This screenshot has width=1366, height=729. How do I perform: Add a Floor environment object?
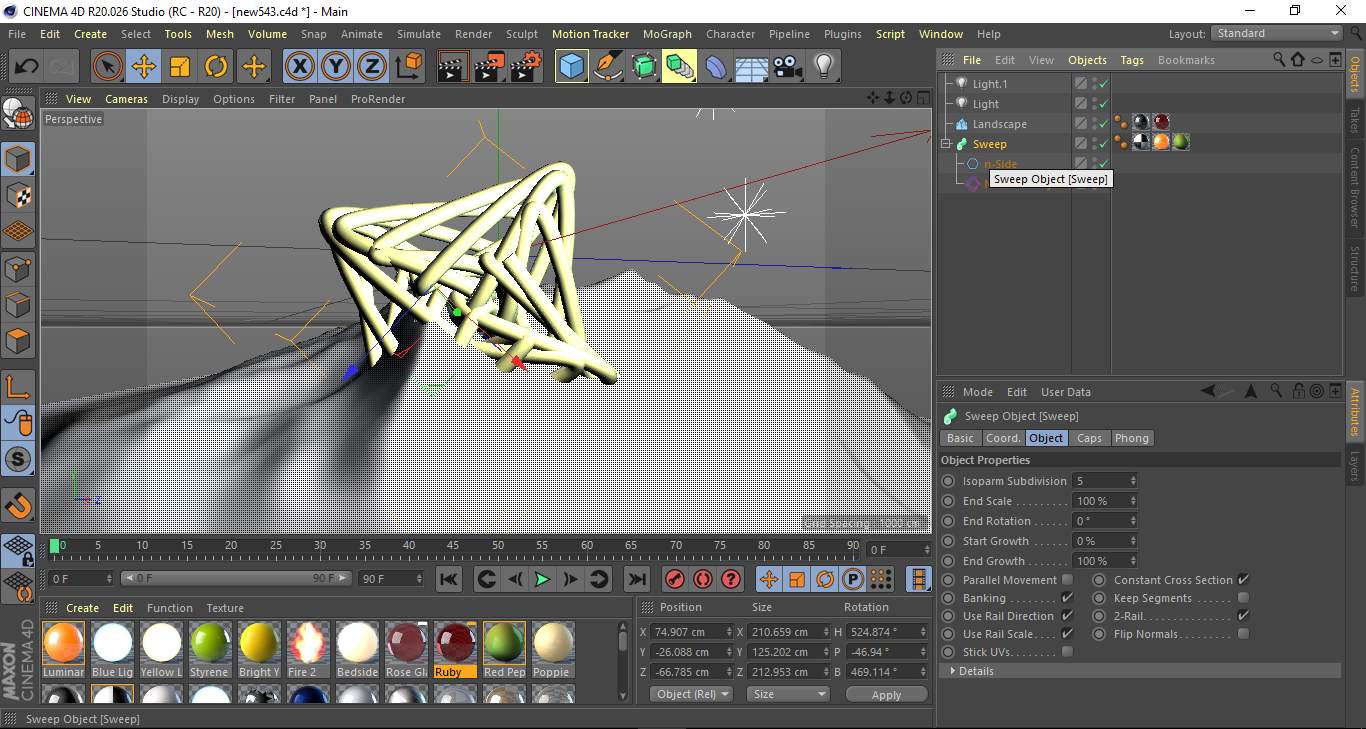752,67
